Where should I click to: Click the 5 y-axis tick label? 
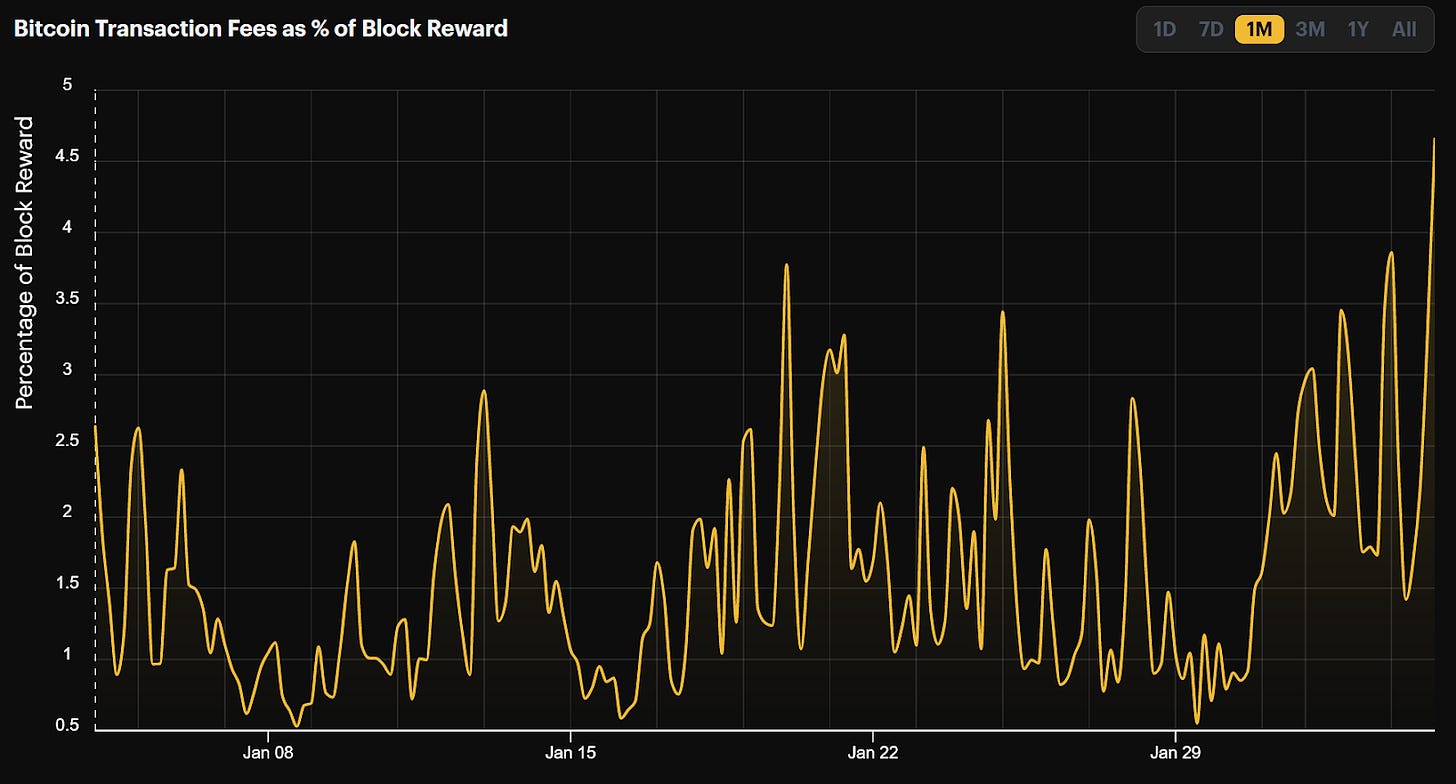68,86
